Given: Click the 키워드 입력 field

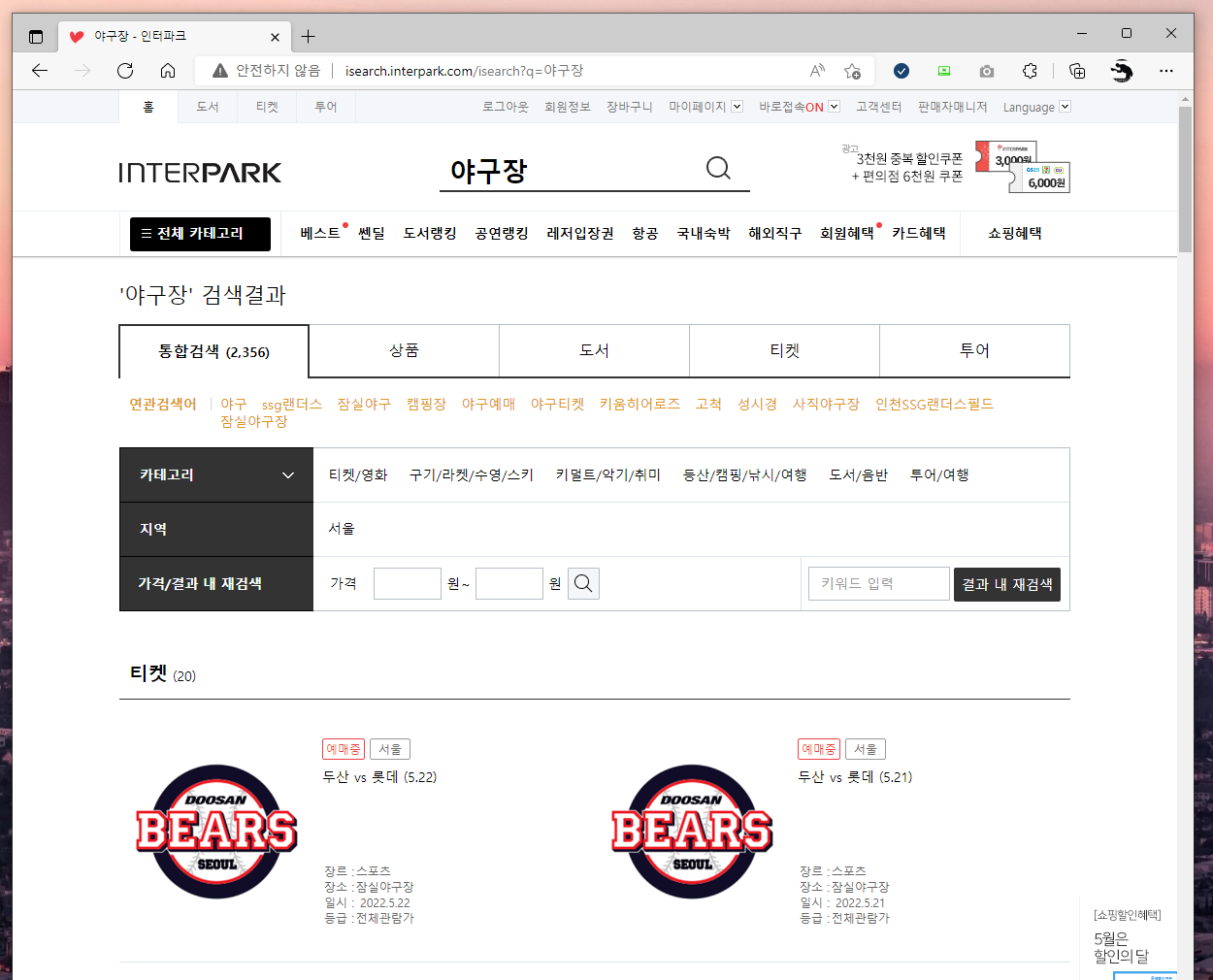Looking at the screenshot, I should point(879,583).
